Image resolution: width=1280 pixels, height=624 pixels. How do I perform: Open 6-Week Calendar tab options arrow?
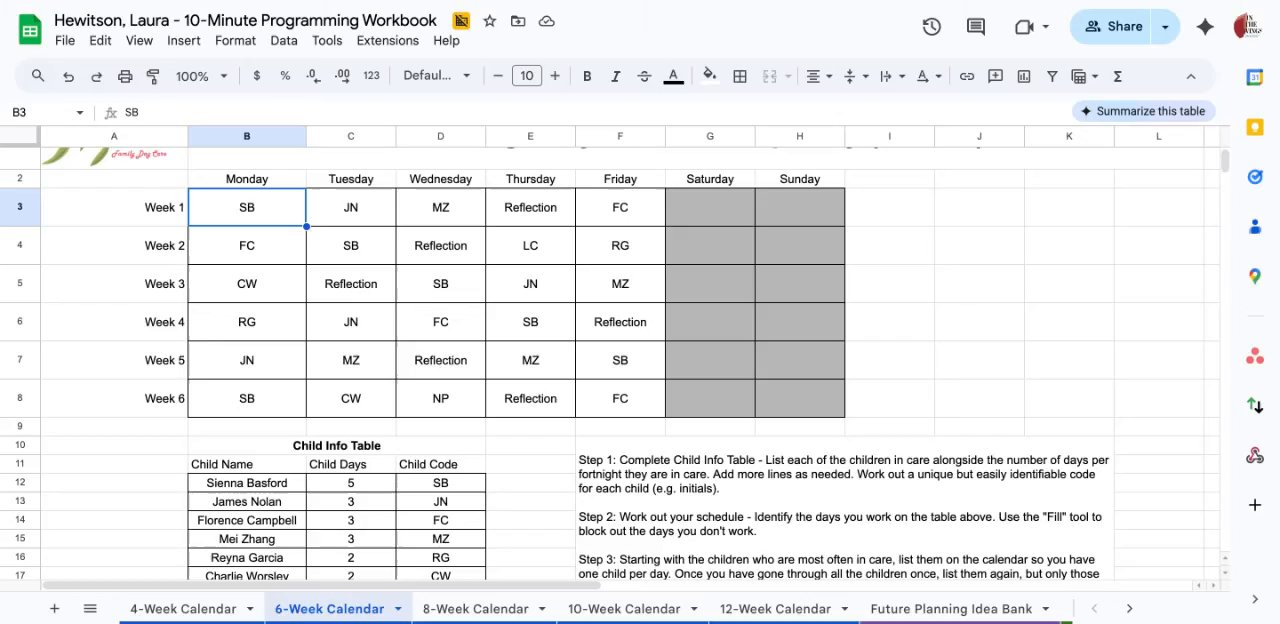pos(398,608)
